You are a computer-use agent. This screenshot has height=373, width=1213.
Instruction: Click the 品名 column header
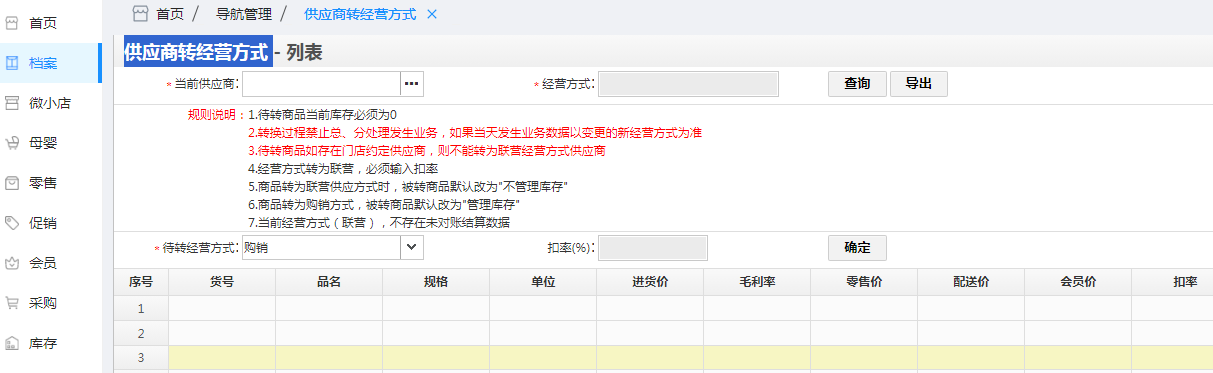coord(329,282)
